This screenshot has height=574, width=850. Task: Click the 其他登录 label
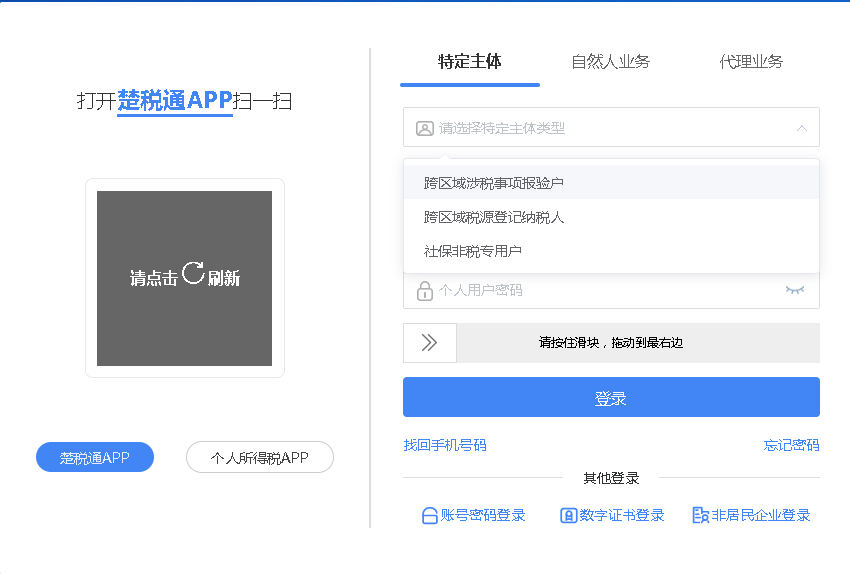point(611,478)
